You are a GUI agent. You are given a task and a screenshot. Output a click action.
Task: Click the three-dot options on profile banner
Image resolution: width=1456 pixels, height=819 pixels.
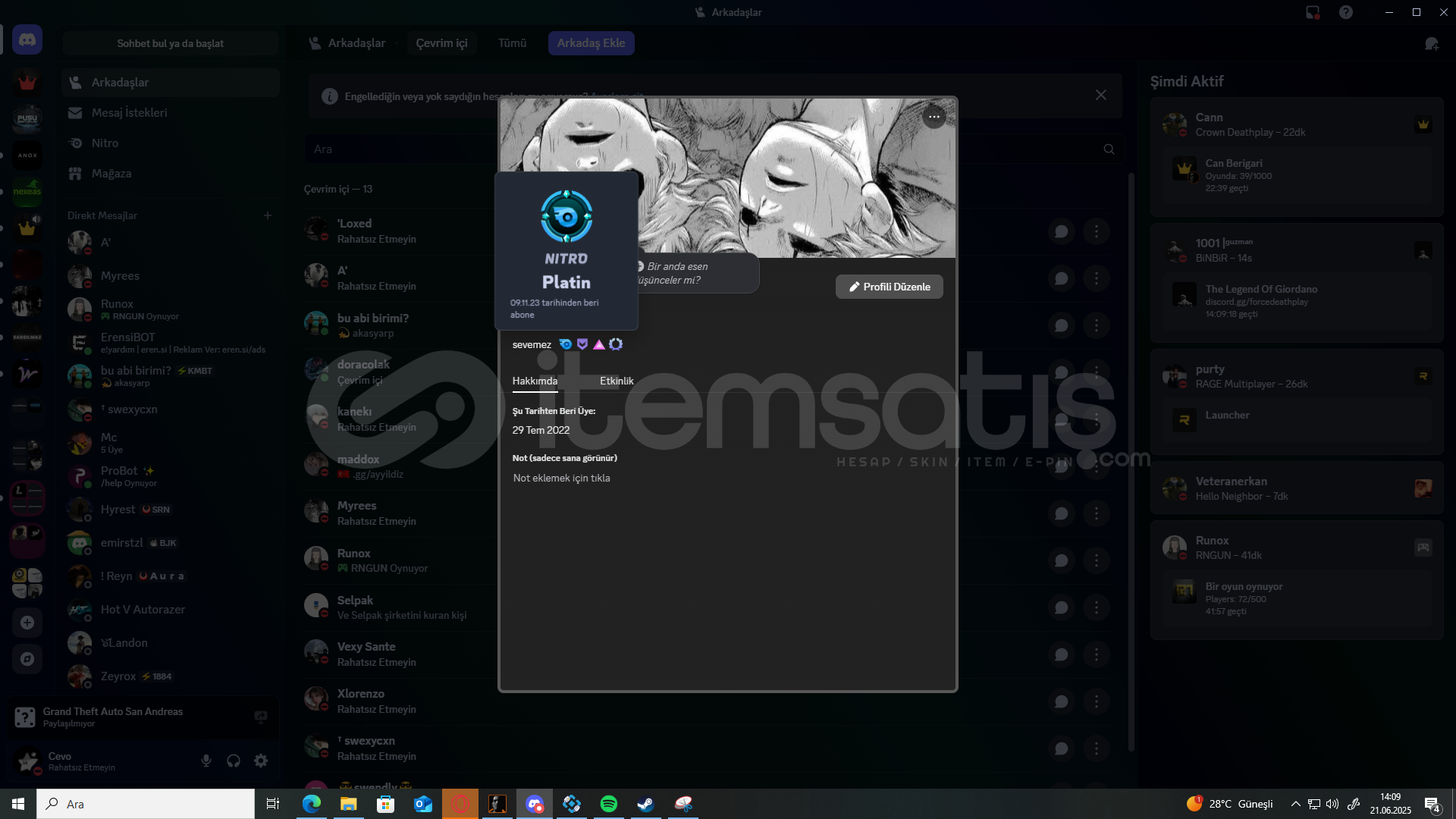934,117
